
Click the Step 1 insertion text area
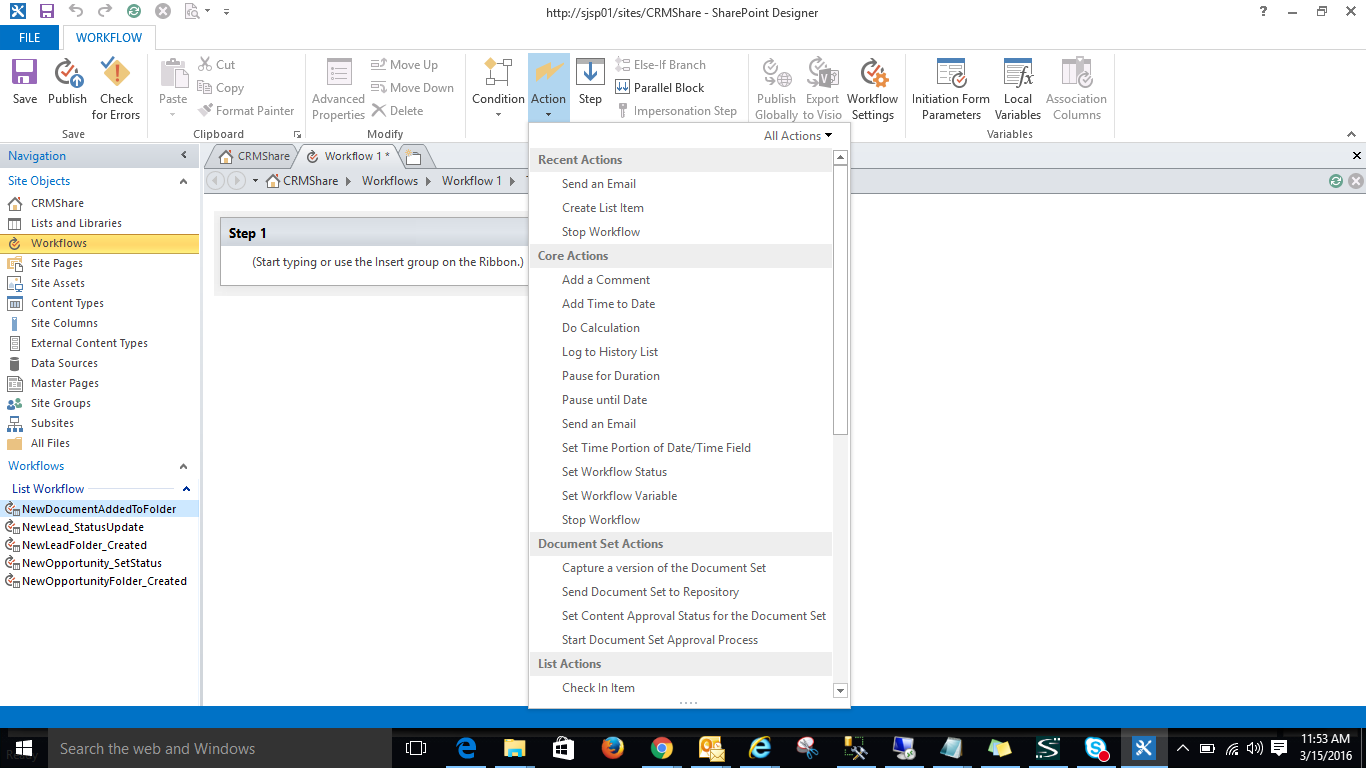click(388, 262)
